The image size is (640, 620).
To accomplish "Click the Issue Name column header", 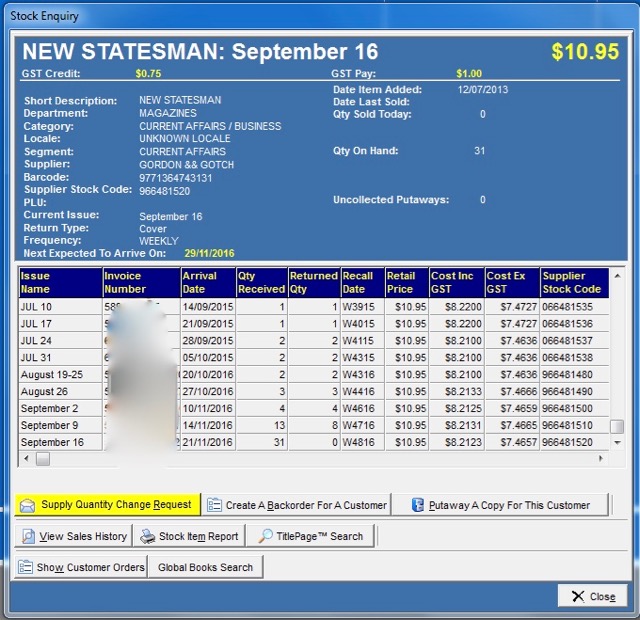I will click(59, 282).
